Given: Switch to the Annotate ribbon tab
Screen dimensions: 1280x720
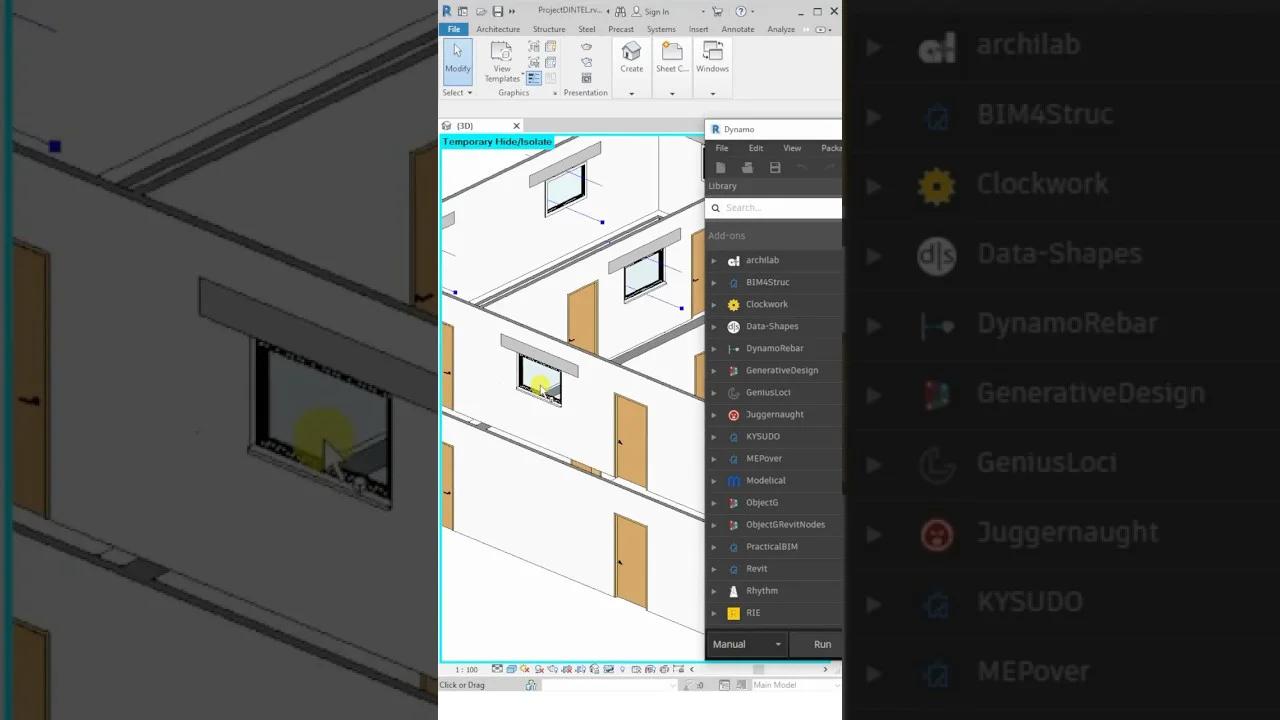Looking at the screenshot, I should [738, 29].
